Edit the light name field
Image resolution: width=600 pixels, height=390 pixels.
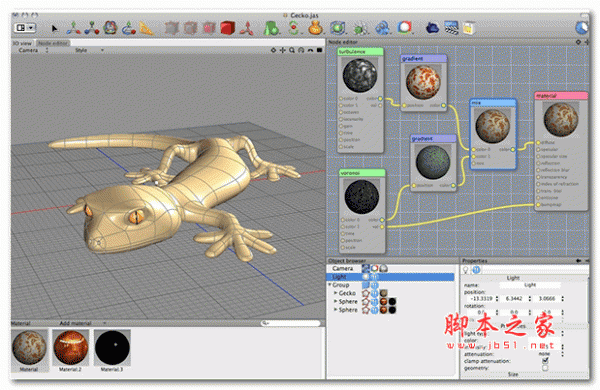click(x=530, y=285)
